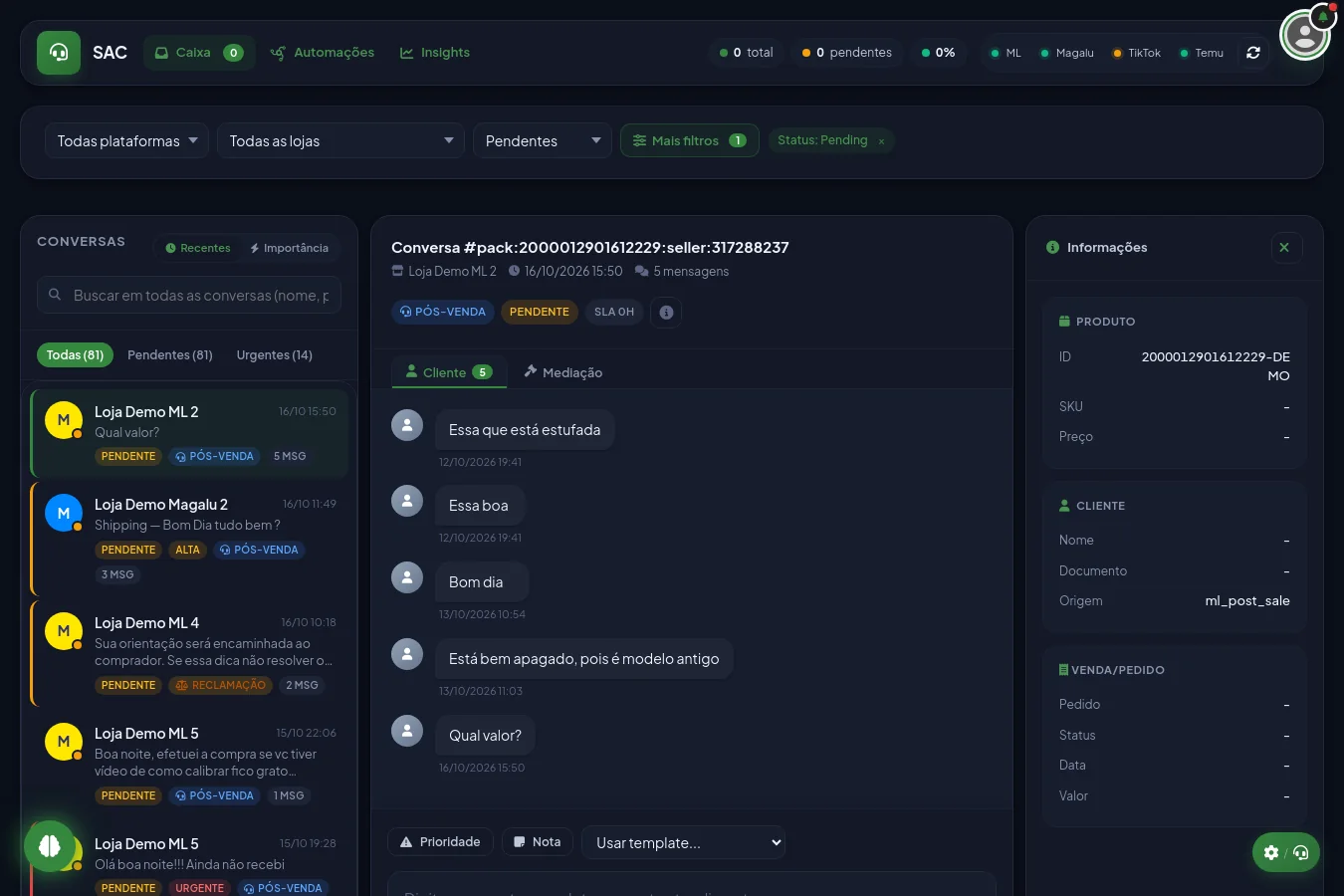Image resolution: width=1344 pixels, height=896 pixels.
Task: Click the 0 pendentes counter
Action: 847,53
